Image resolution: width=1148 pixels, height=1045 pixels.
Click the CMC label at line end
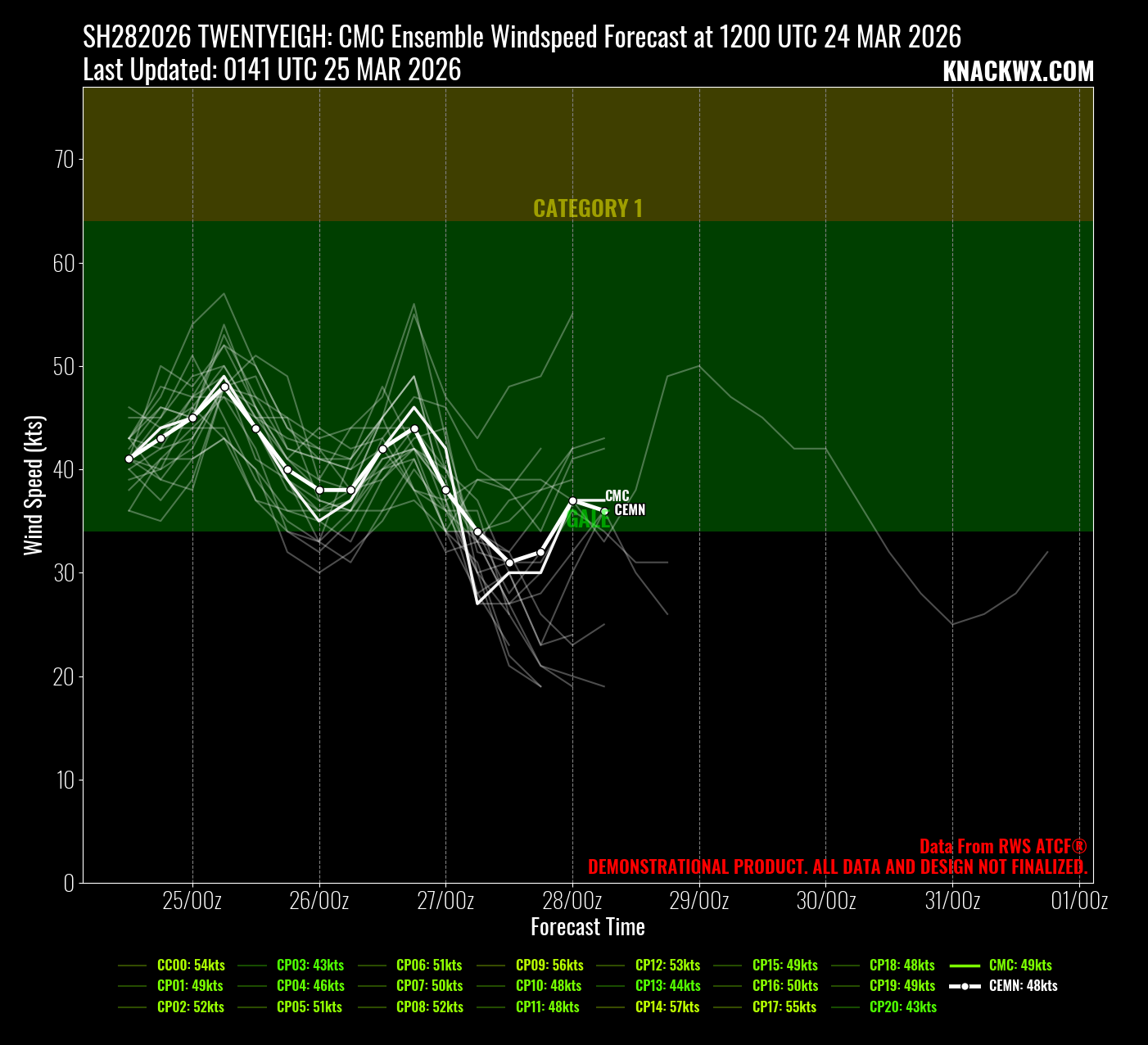617,495
